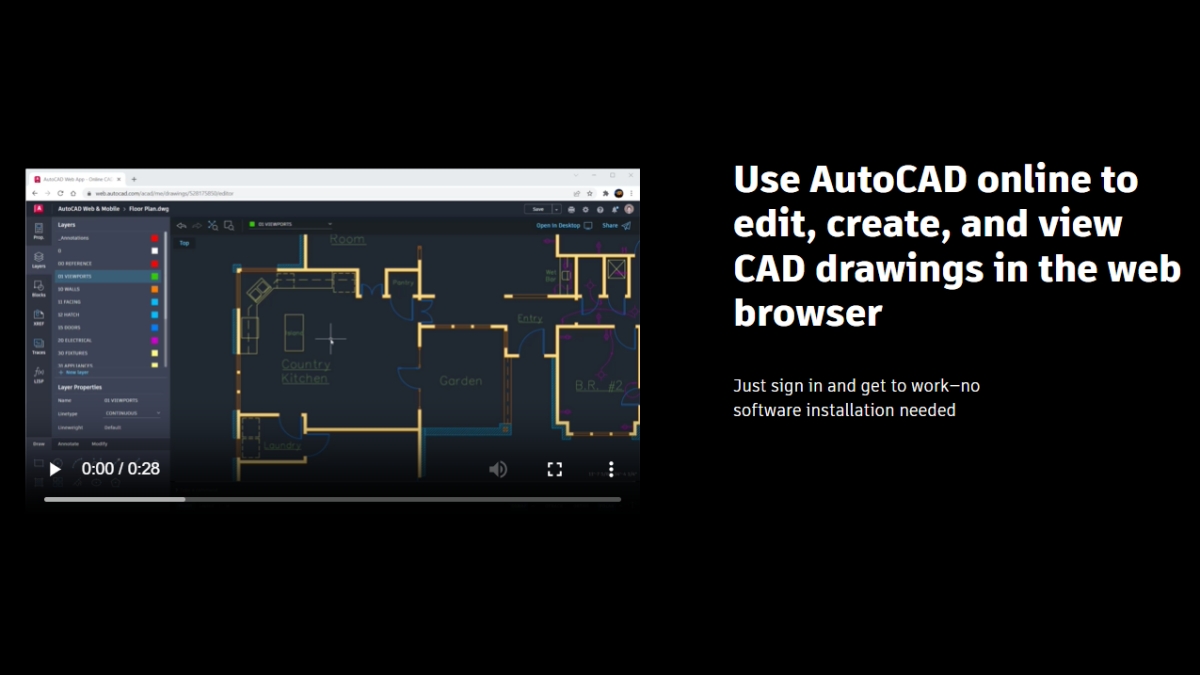Select the 12 HATCH layer row
Screen dimensions: 1200x675
[108, 315]
